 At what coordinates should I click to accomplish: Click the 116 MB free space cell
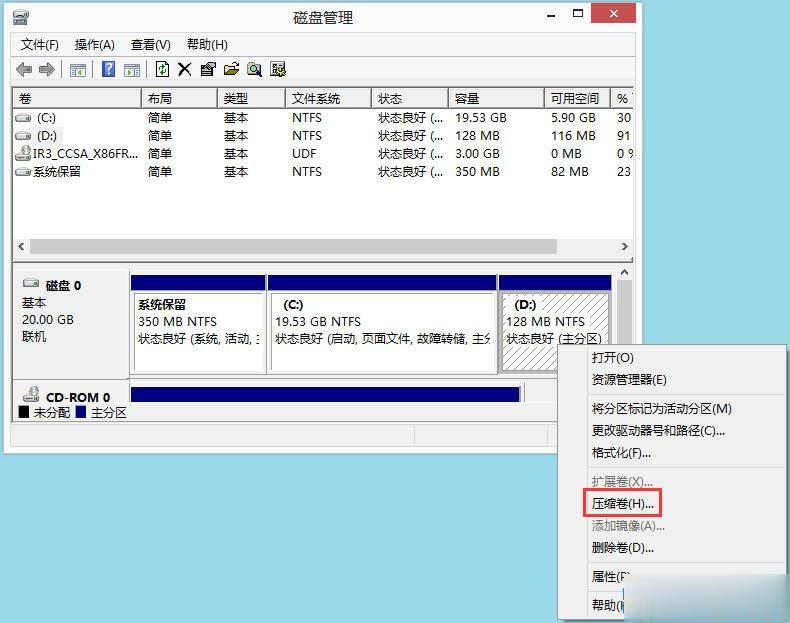tap(573, 136)
